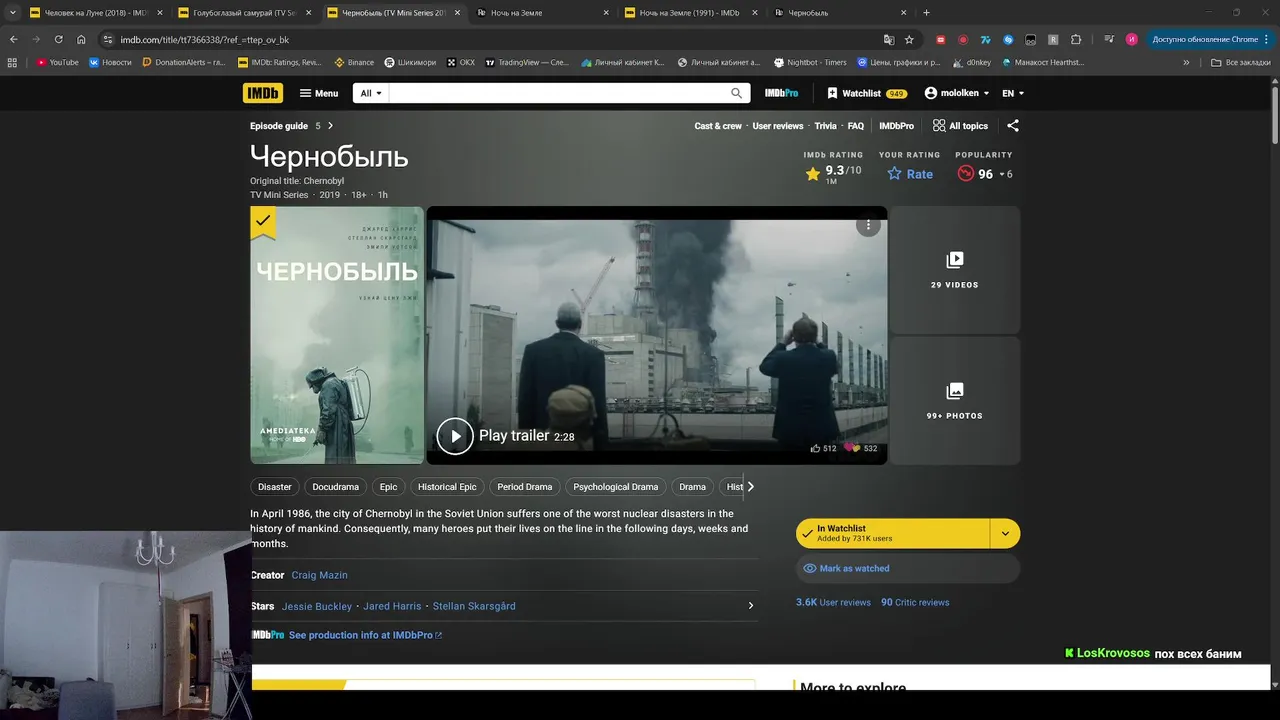
Task: Open the Trivia link
Action: click(x=825, y=126)
